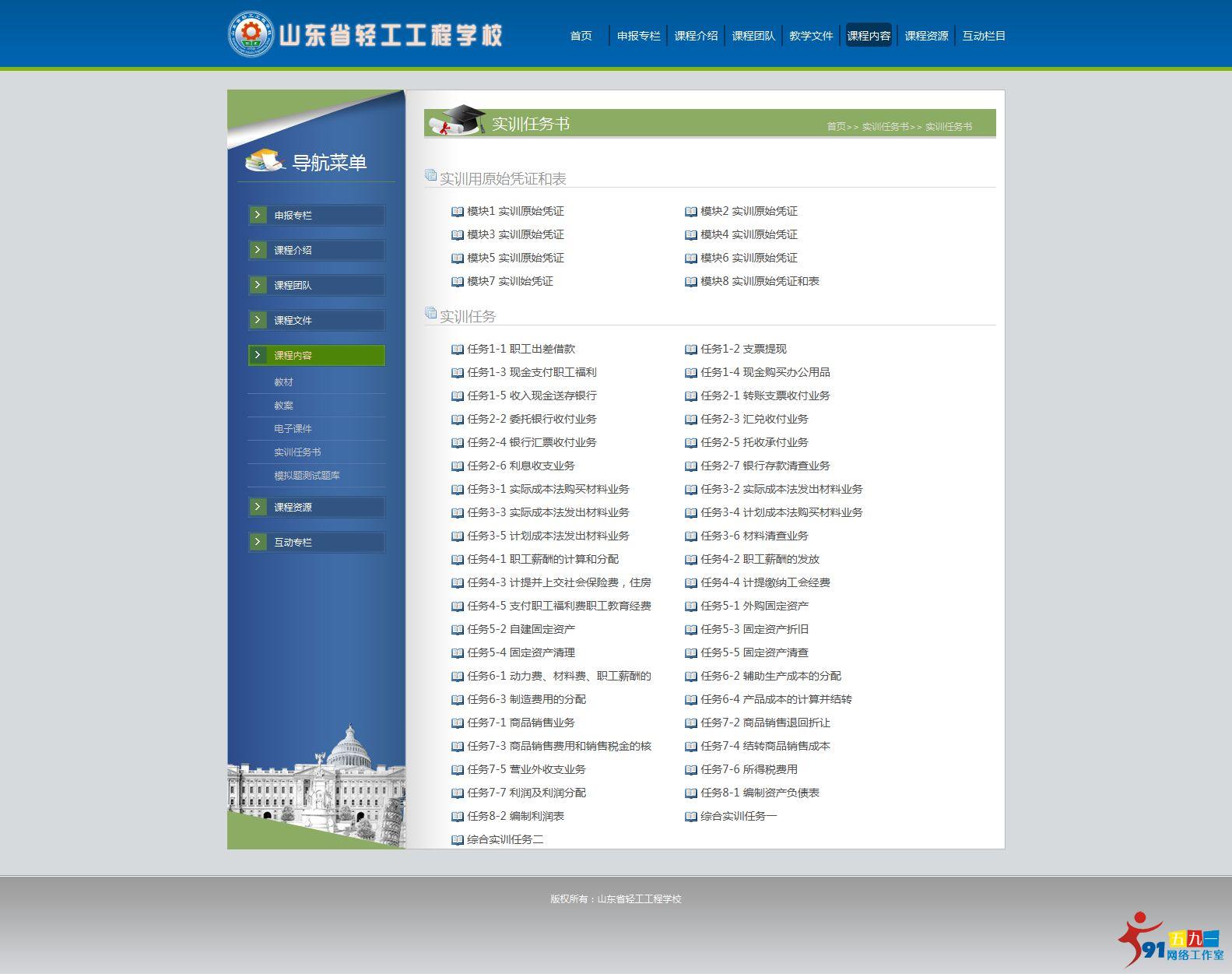The image size is (1232, 974).
Task: Click book icon beside 任务2-2 委托银行收付业务
Action: point(458,420)
